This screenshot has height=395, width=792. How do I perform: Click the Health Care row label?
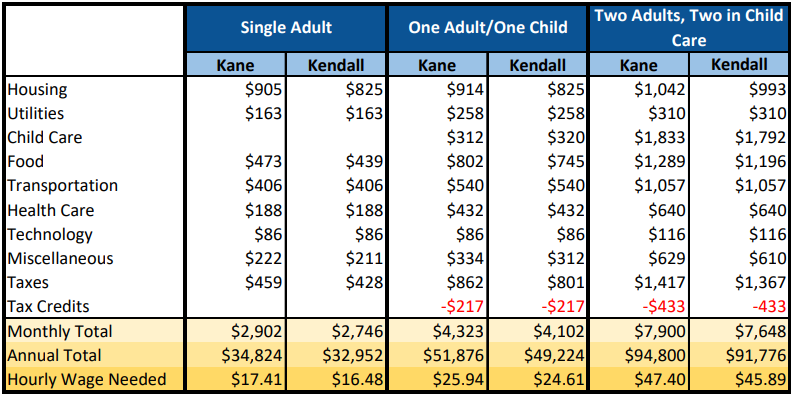[x=51, y=210]
